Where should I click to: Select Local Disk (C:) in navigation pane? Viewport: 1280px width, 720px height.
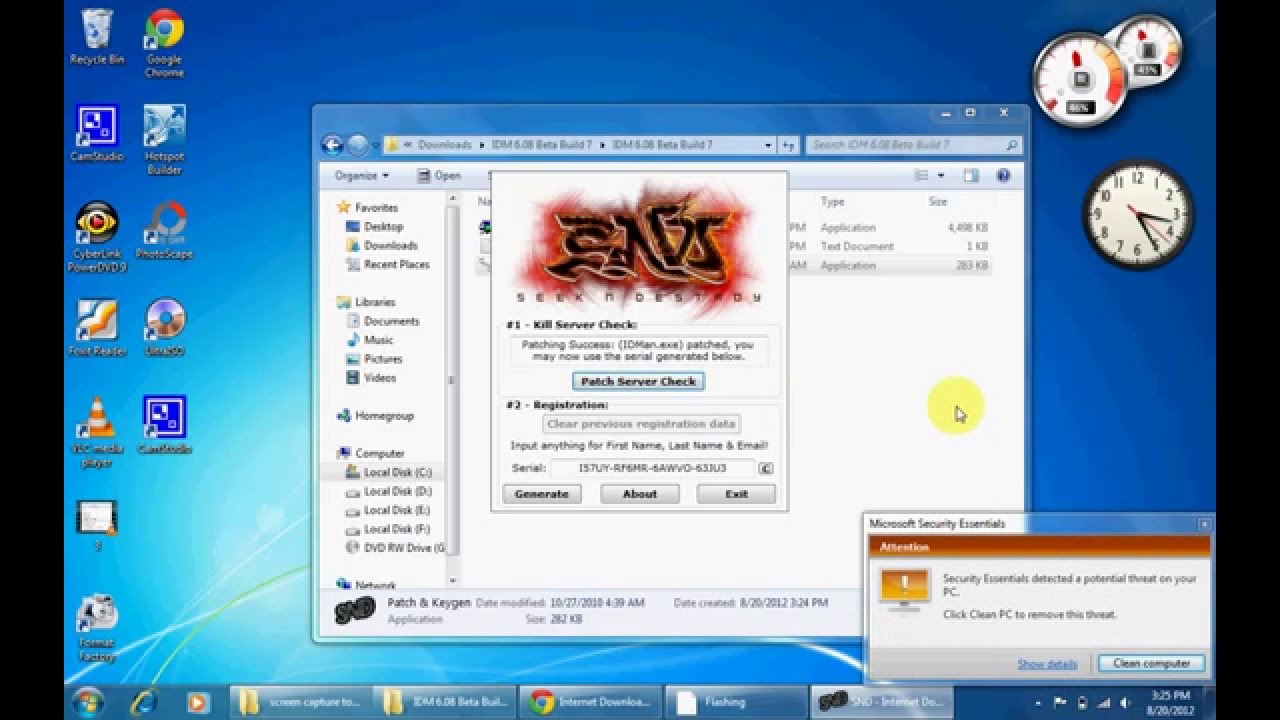pos(389,472)
